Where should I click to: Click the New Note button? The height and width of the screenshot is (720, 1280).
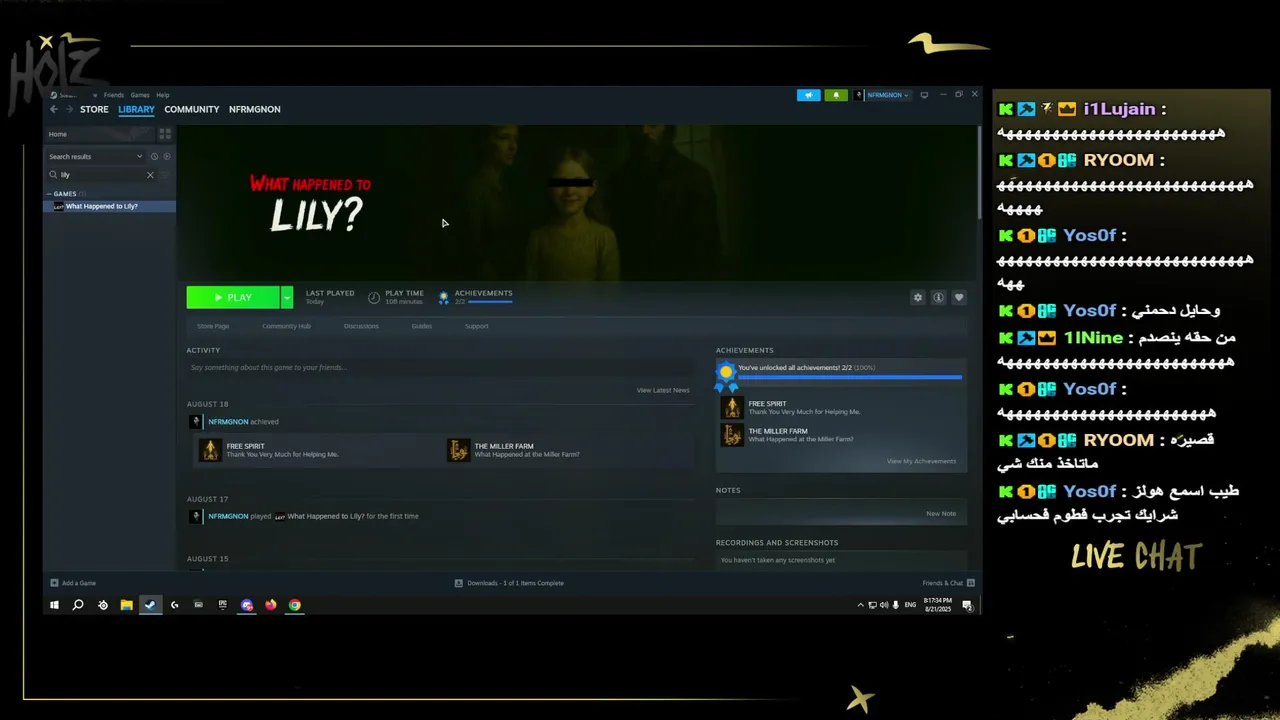click(x=941, y=513)
